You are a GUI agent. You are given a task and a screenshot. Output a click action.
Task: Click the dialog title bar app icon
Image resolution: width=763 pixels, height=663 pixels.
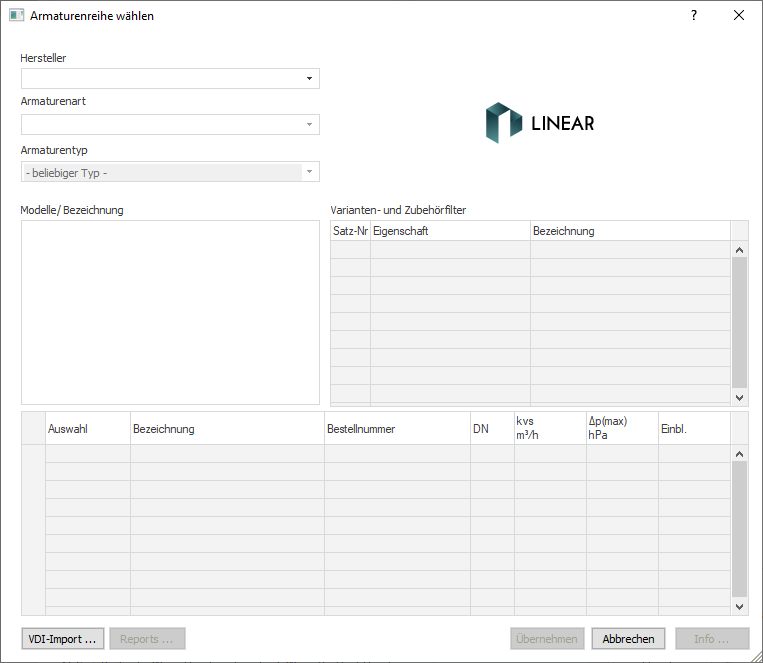[17, 15]
